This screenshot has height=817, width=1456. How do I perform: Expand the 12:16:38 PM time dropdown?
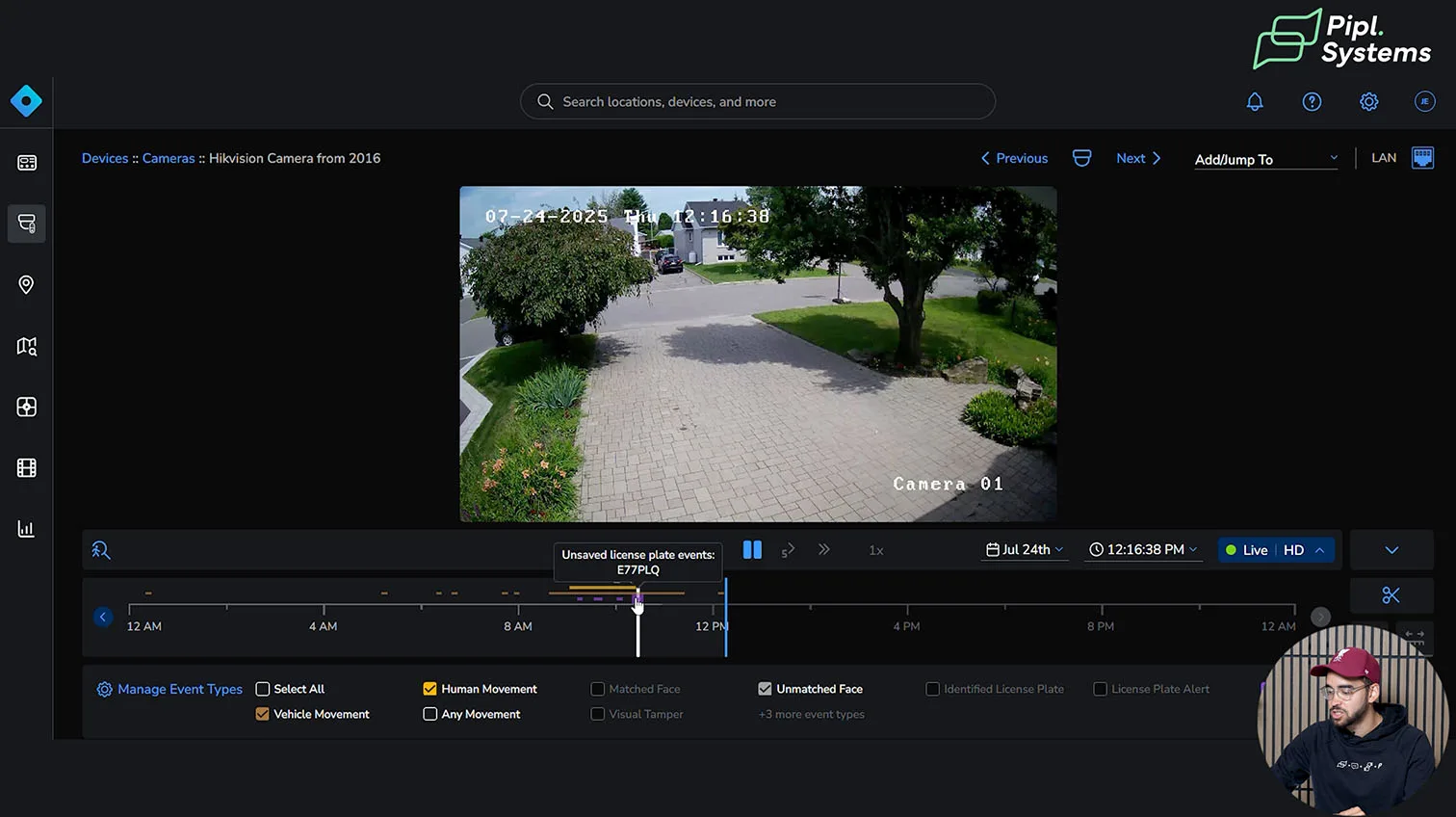pyautogui.click(x=1144, y=550)
